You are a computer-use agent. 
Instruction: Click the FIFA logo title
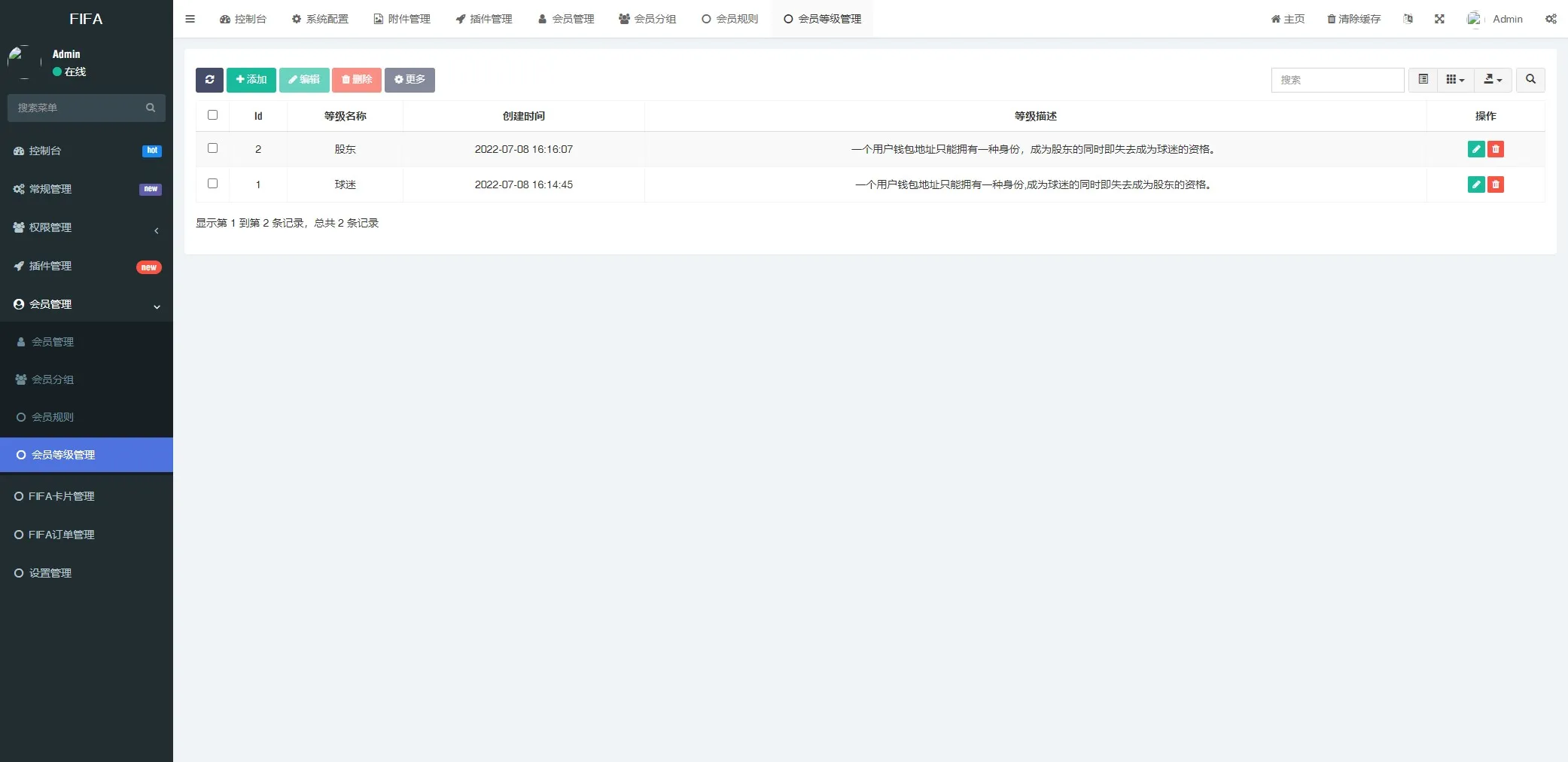[86, 19]
